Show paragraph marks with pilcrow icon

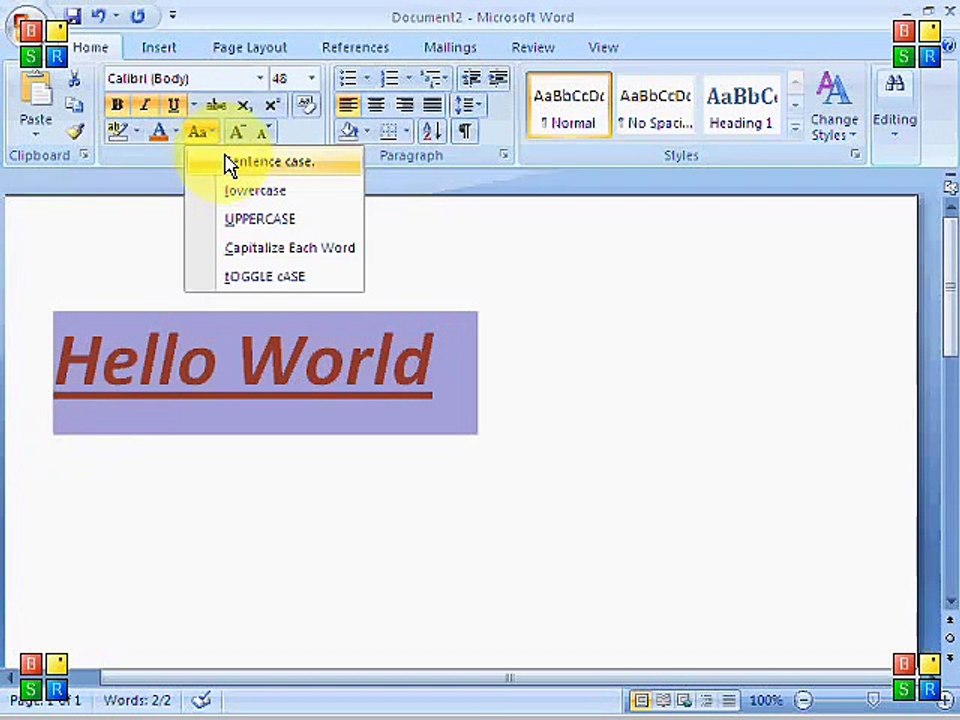pyautogui.click(x=465, y=131)
